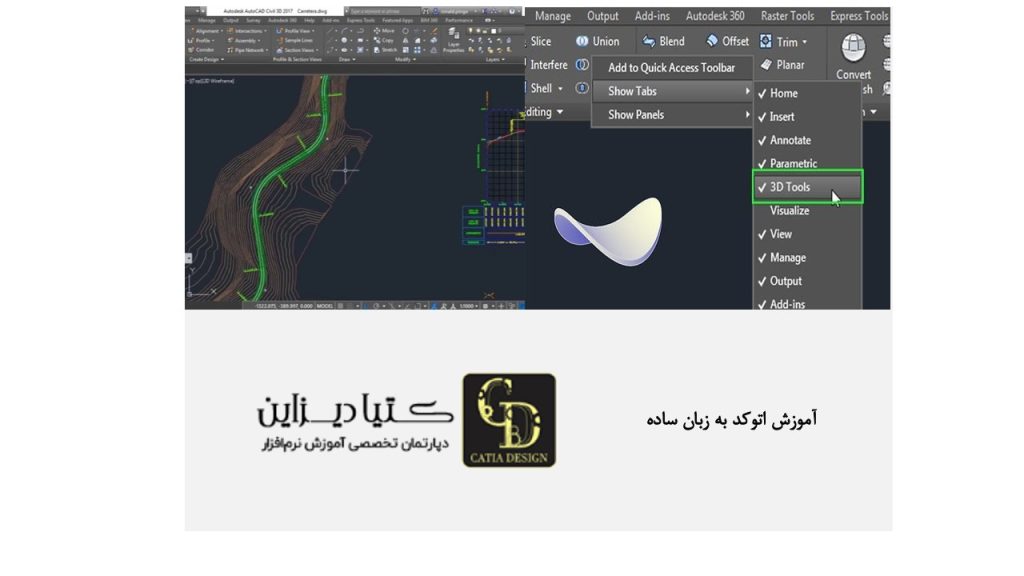Select the Interfere tool
1024x576 pixels.
(551, 65)
